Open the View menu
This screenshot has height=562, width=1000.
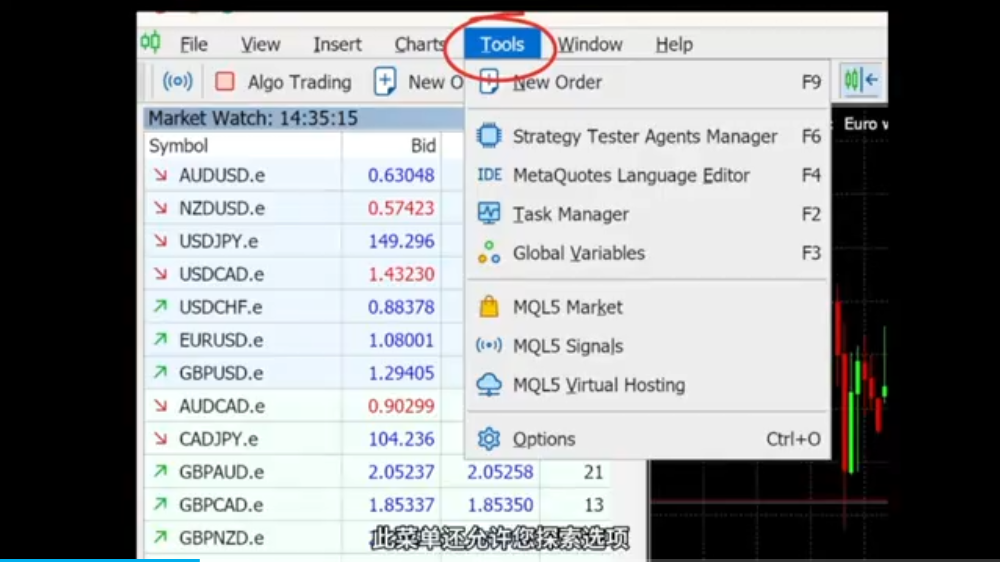[260, 45]
